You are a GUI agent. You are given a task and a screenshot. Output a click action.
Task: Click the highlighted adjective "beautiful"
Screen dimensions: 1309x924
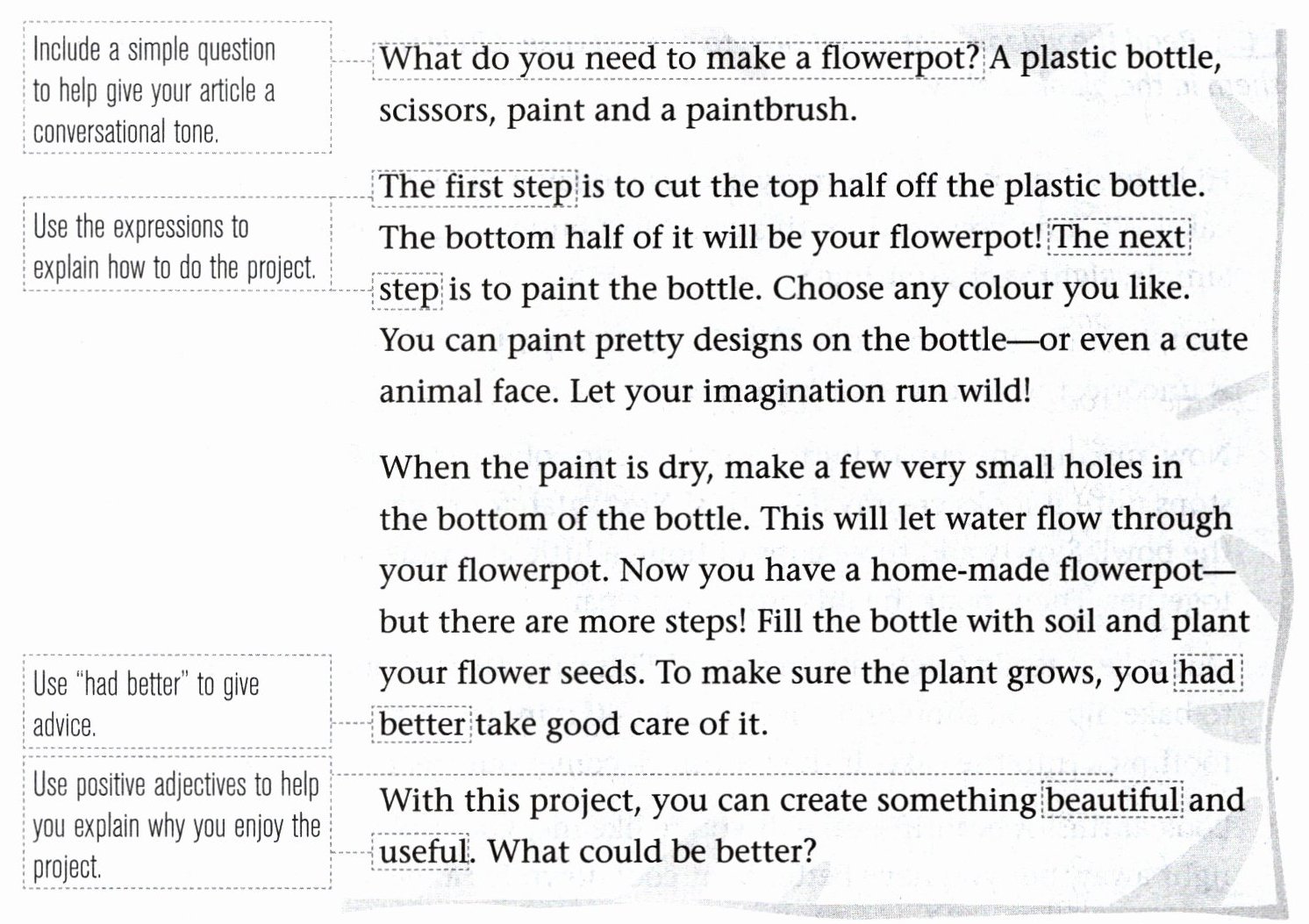coord(1112,800)
